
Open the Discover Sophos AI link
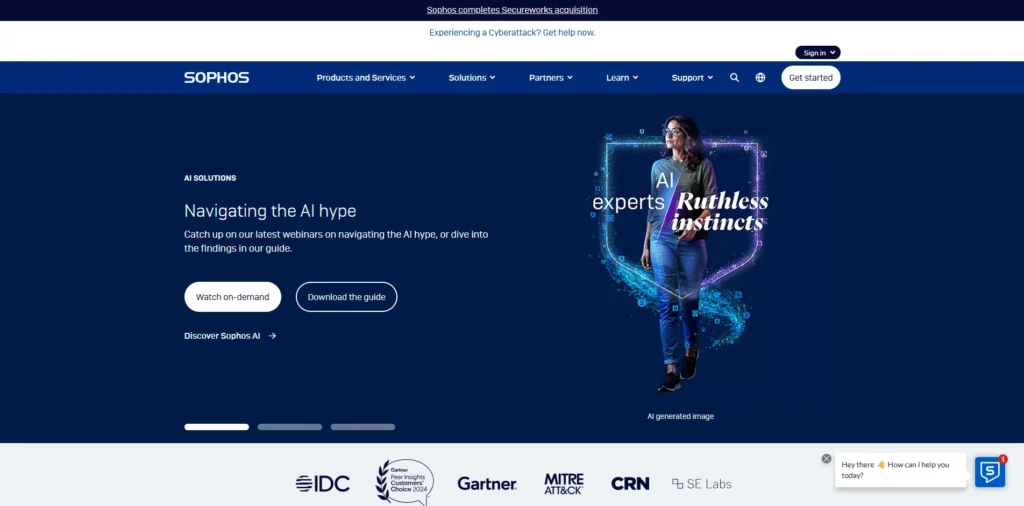coord(230,336)
